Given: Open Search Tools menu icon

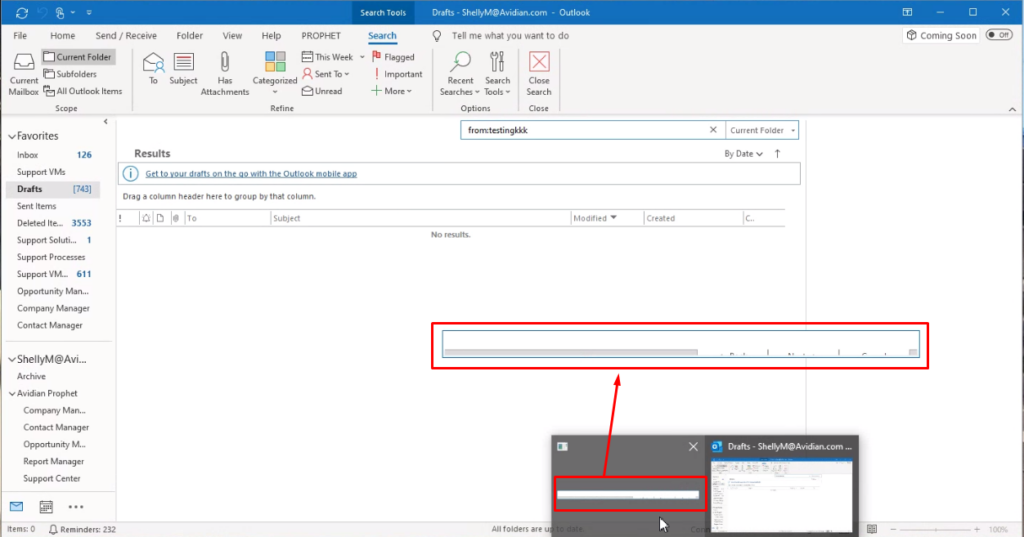Looking at the screenshot, I should pyautogui.click(x=497, y=61).
